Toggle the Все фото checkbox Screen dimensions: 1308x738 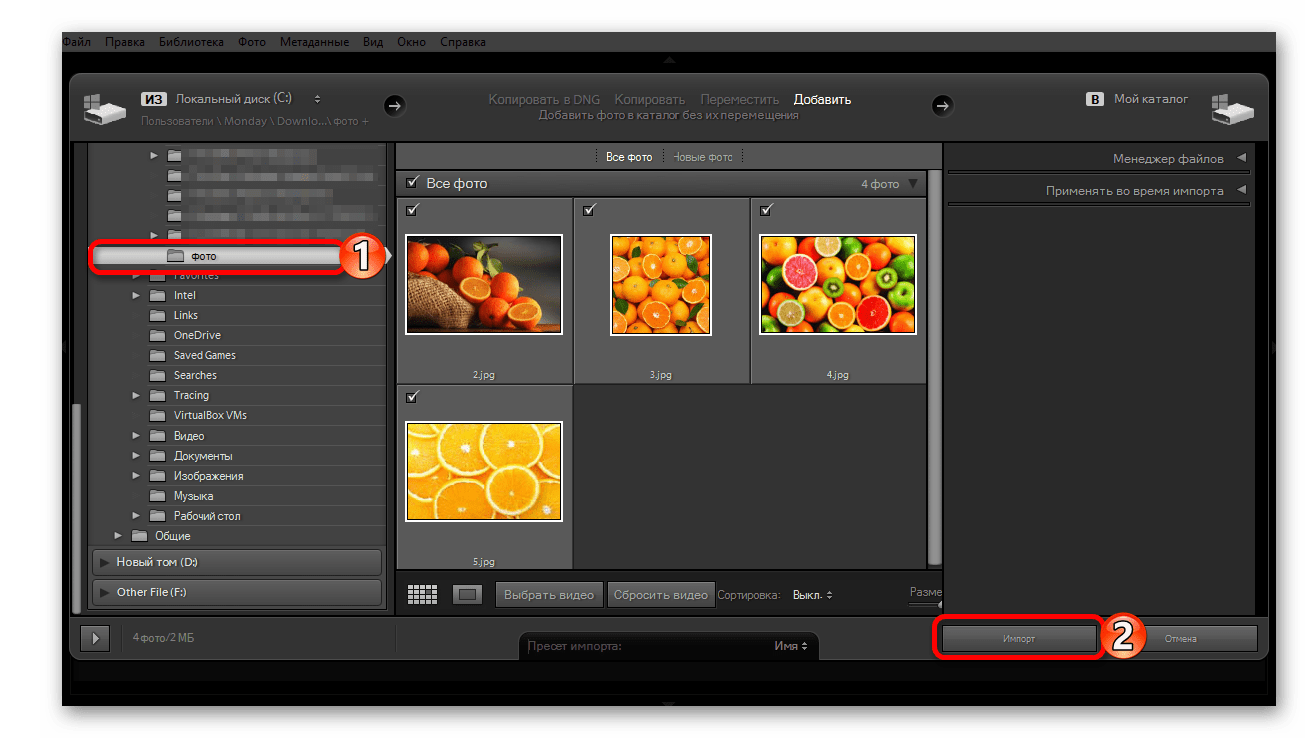point(412,183)
